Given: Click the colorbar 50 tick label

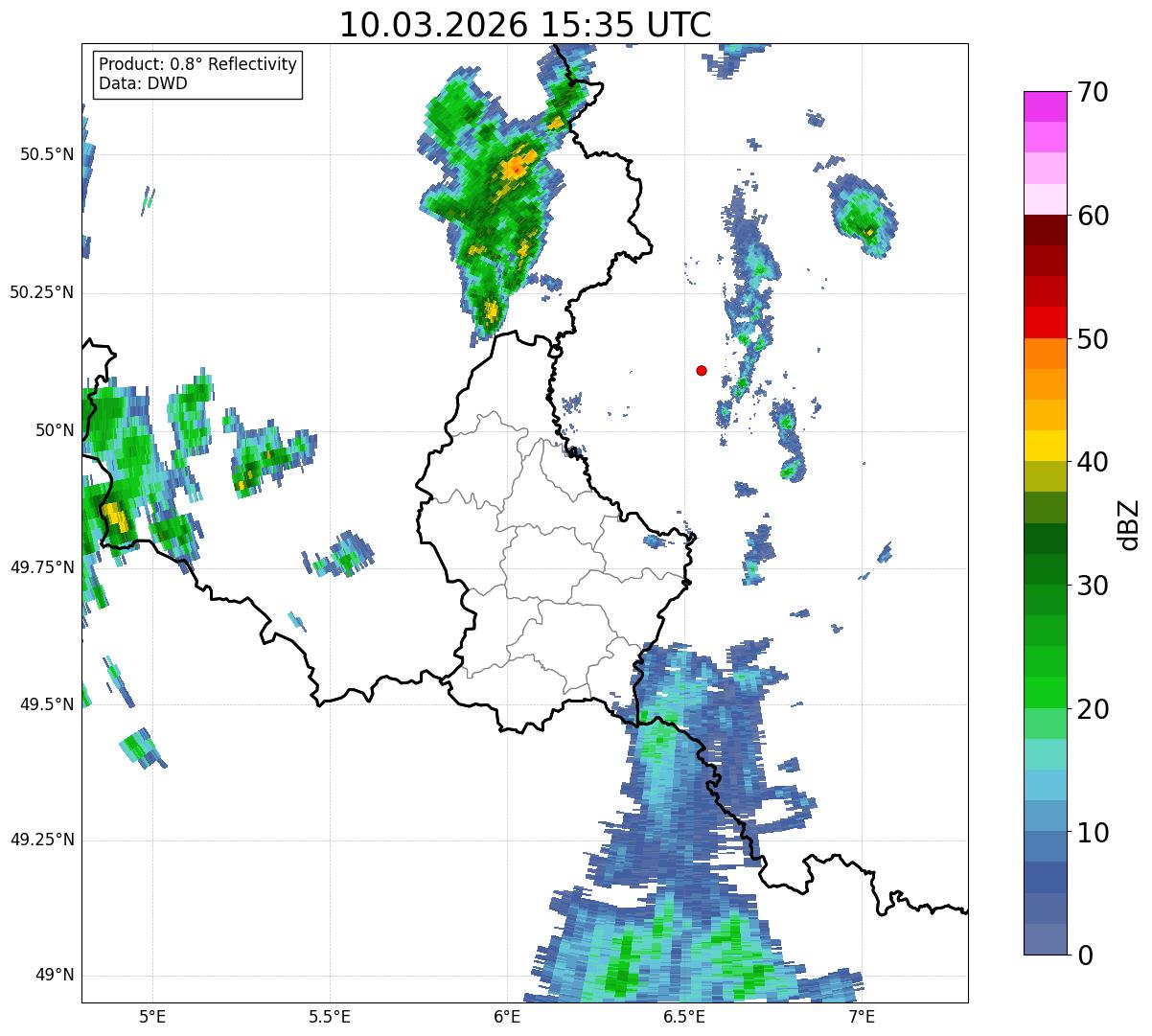Looking at the screenshot, I should coord(1093,339).
